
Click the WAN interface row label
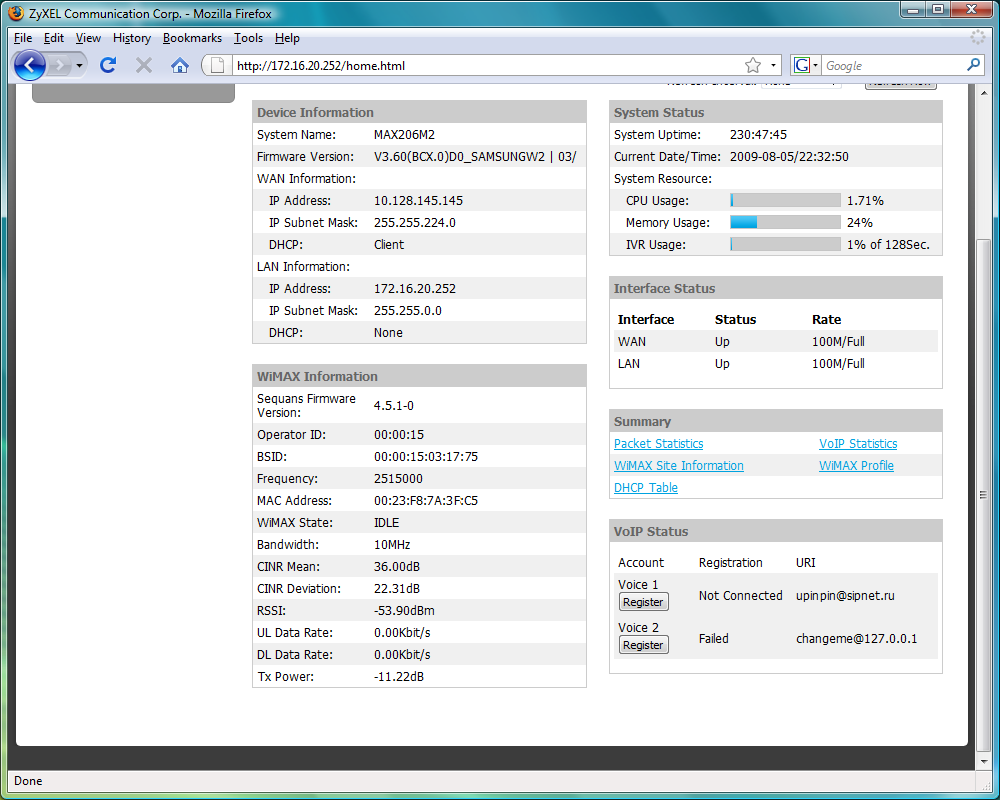tap(631, 341)
